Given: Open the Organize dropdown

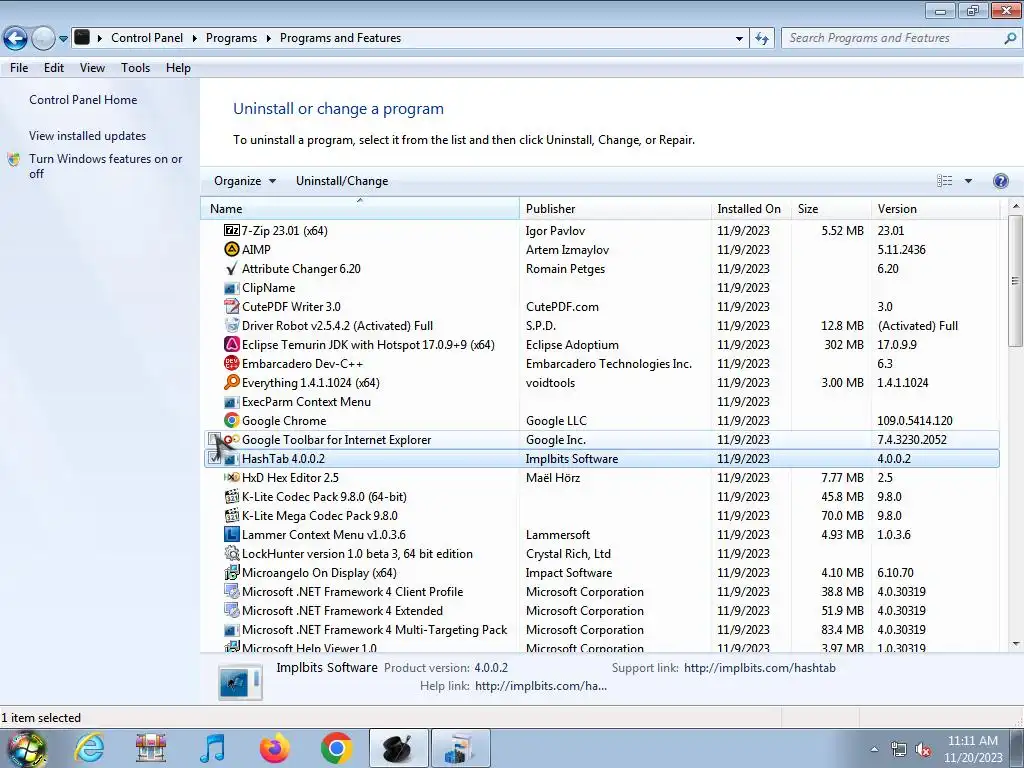Looking at the screenshot, I should tap(245, 181).
